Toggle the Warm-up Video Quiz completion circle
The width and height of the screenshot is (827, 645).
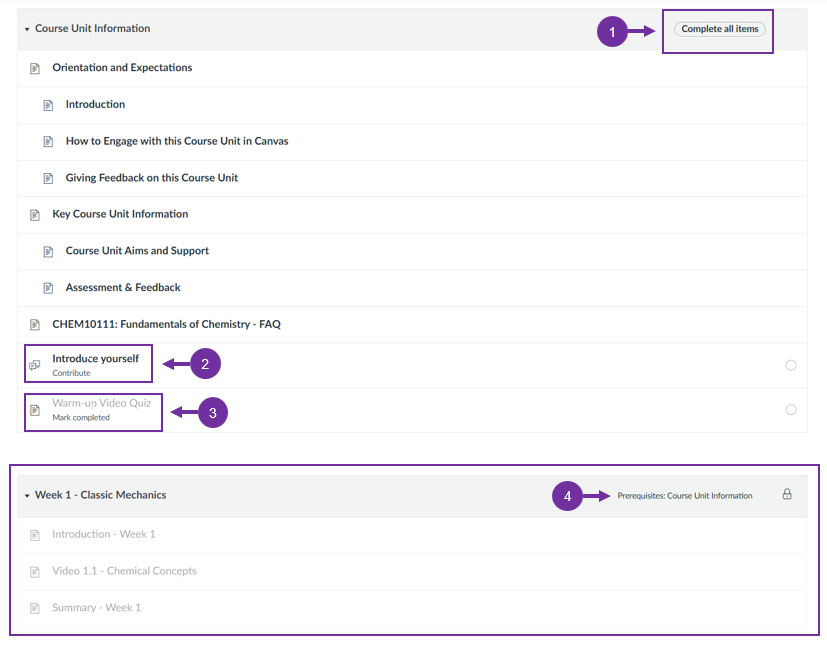coord(791,410)
